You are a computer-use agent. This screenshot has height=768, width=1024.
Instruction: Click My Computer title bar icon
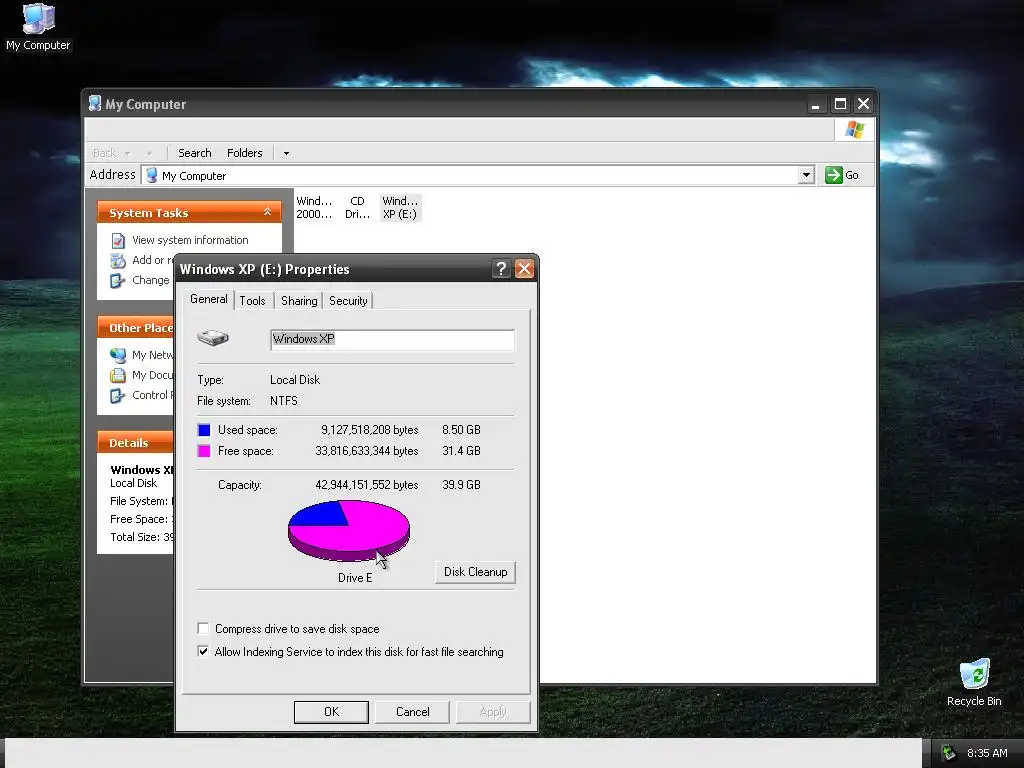pos(95,104)
